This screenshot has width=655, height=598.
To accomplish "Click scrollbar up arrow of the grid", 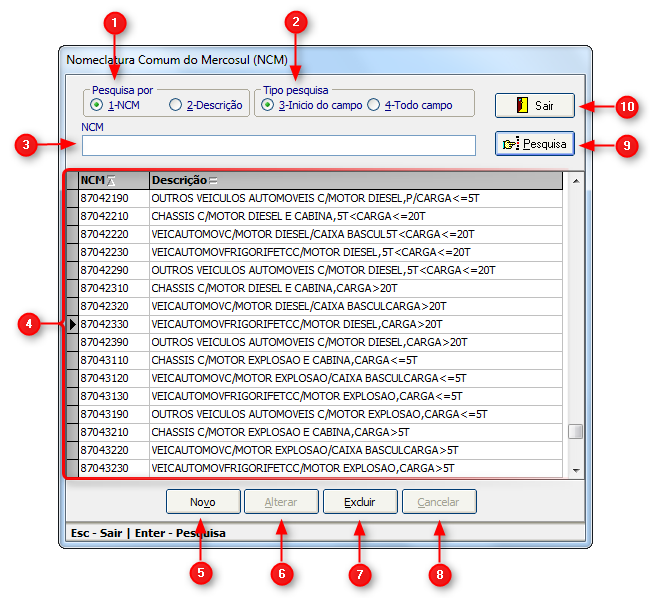I will (x=576, y=181).
